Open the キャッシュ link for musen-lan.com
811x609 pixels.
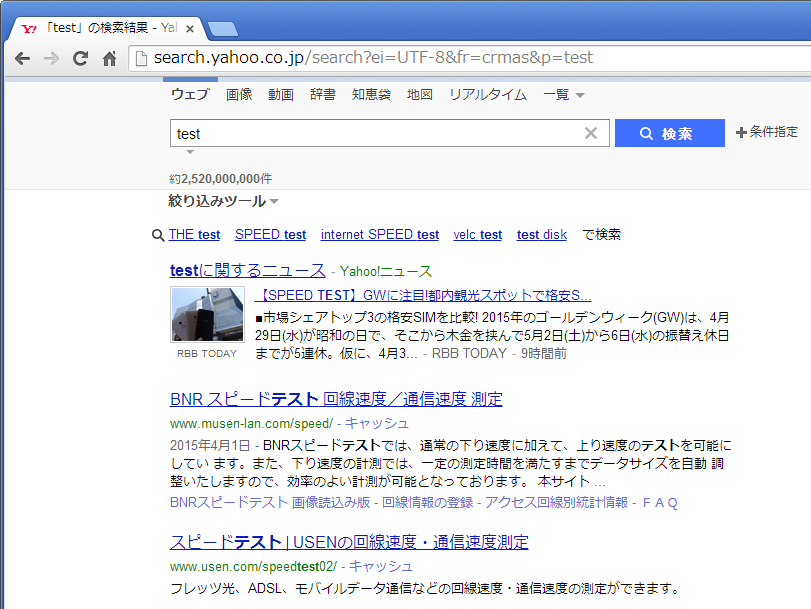point(377,424)
